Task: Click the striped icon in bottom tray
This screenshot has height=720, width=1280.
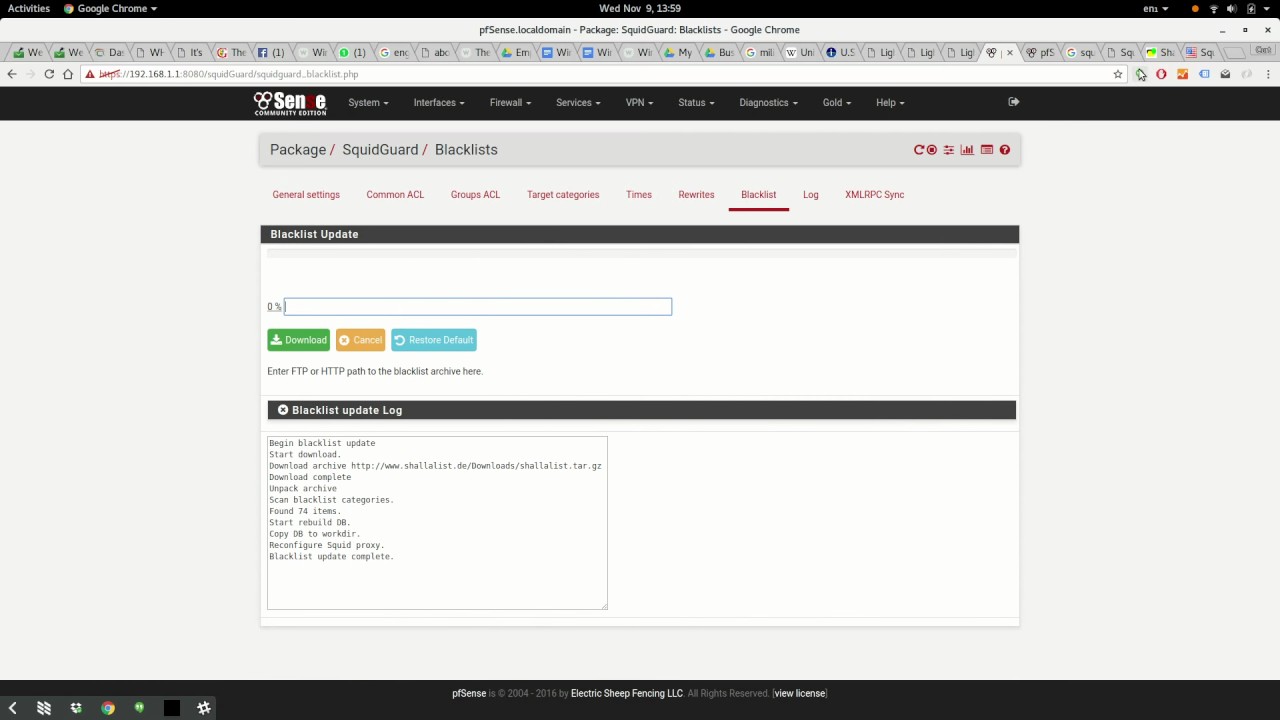Action: [44, 708]
